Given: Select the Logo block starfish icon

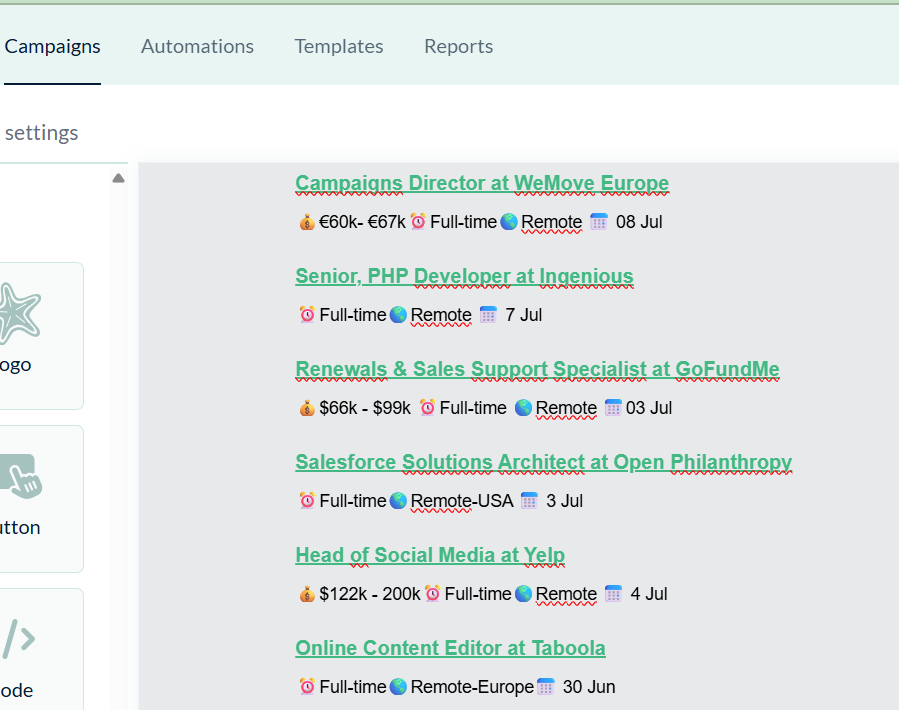Looking at the screenshot, I should pyautogui.click(x=19, y=313).
